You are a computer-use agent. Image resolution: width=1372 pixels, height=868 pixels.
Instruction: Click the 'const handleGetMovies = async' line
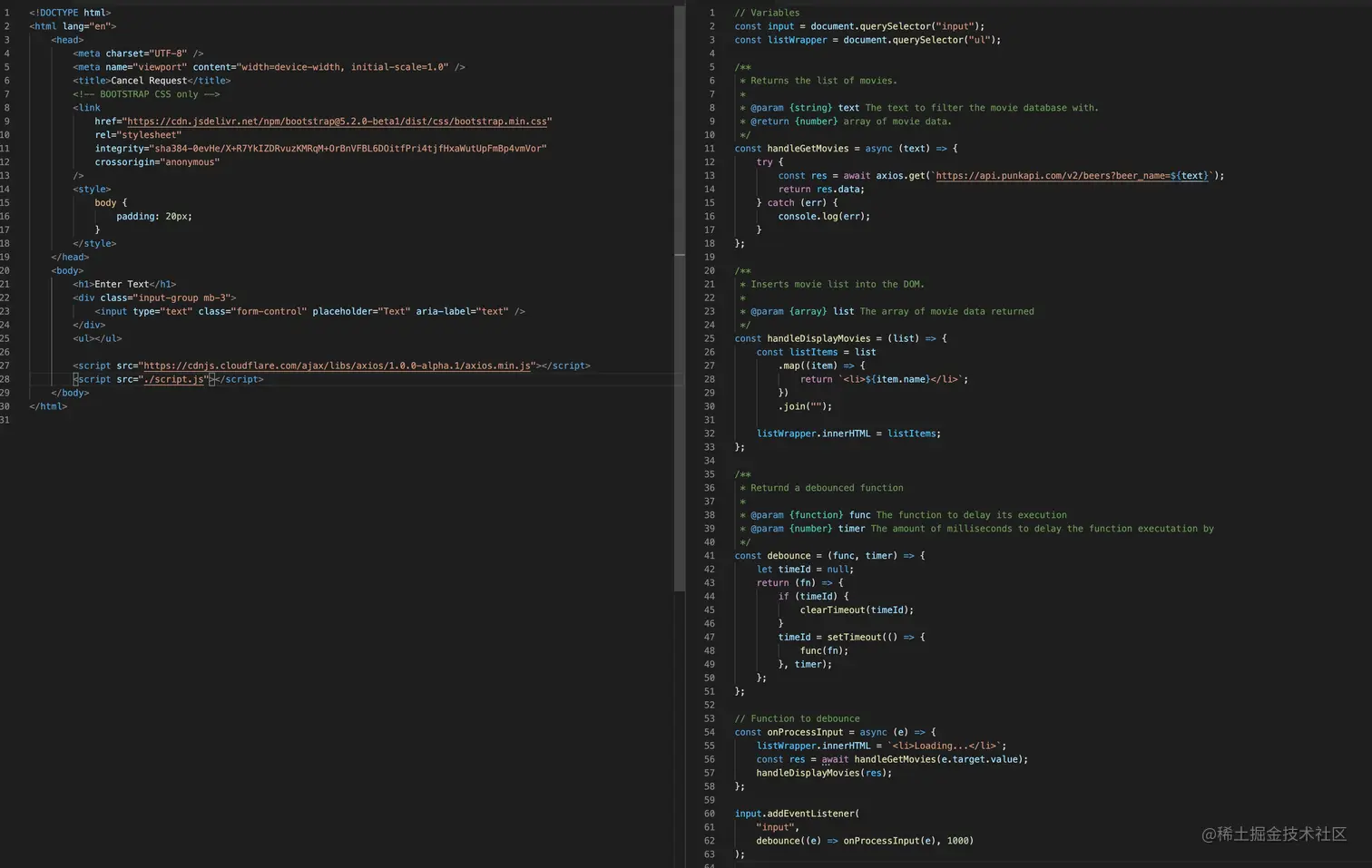coord(846,149)
